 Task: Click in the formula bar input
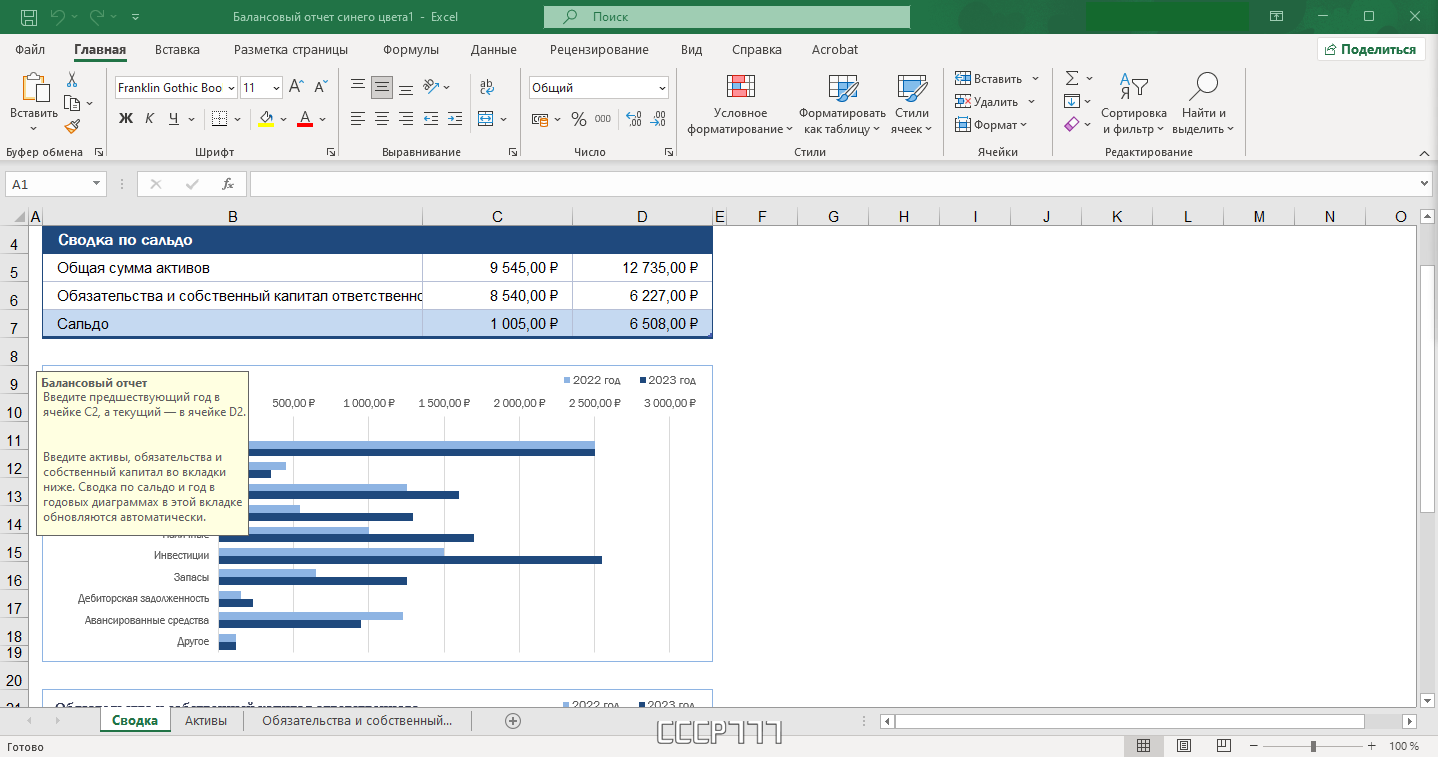(833, 184)
